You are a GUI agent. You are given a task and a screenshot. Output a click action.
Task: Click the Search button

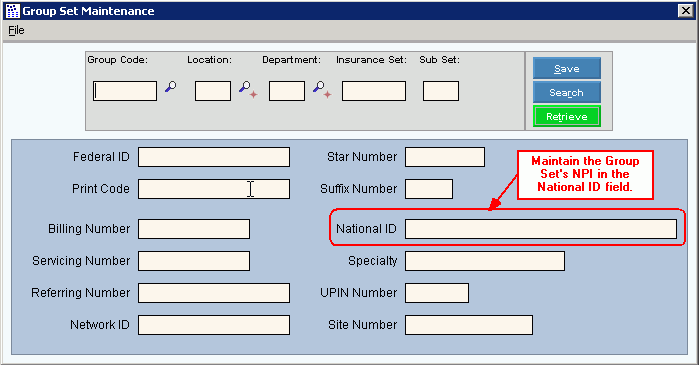pos(567,92)
